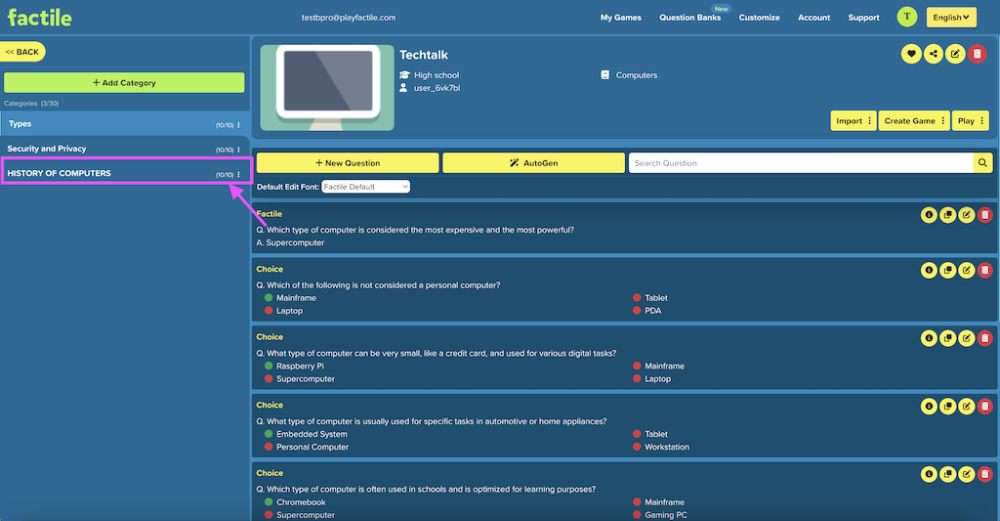1000x521 pixels.
Task: Delete the personal computer question
Action: 985,270
